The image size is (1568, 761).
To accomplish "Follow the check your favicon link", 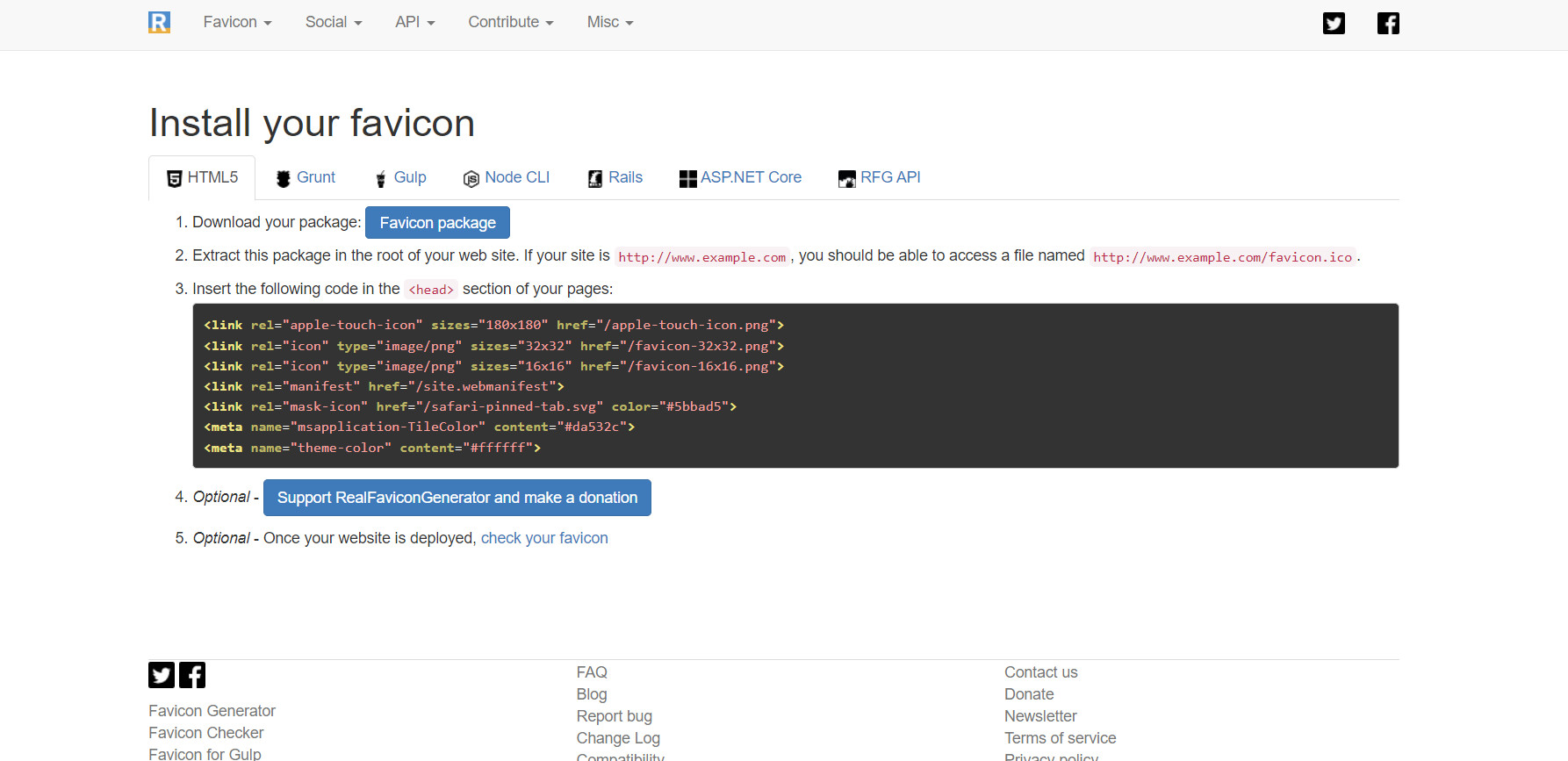I will [x=544, y=538].
